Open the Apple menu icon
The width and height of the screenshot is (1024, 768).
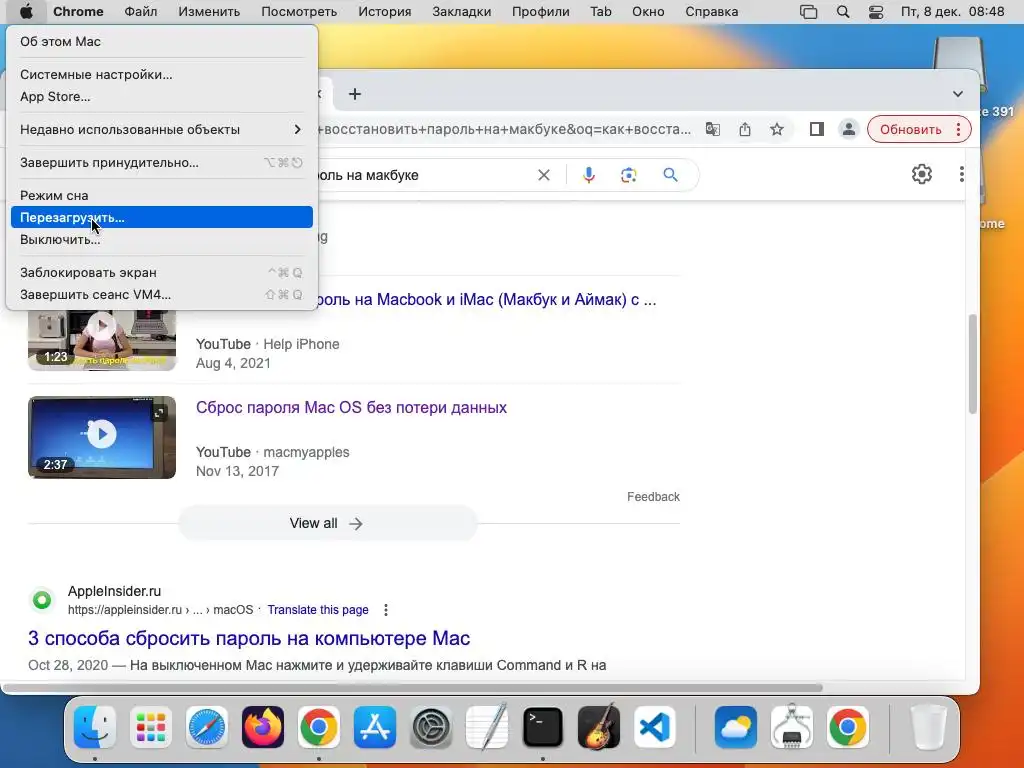25,12
